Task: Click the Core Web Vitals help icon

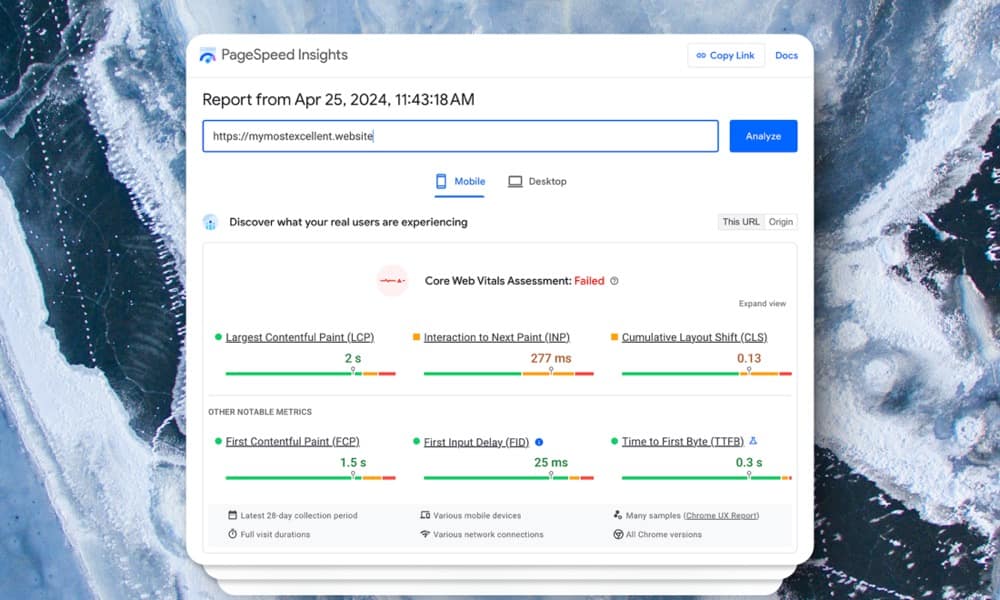Action: pyautogui.click(x=614, y=281)
